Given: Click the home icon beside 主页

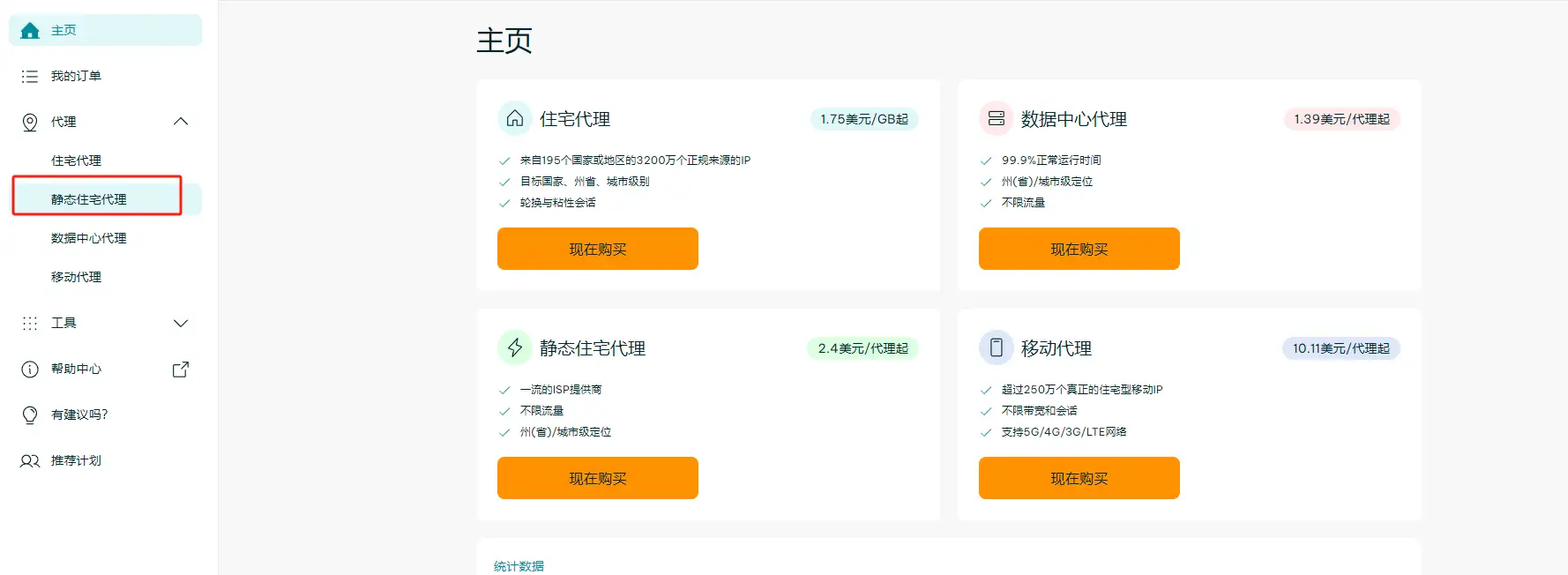Looking at the screenshot, I should 30,31.
